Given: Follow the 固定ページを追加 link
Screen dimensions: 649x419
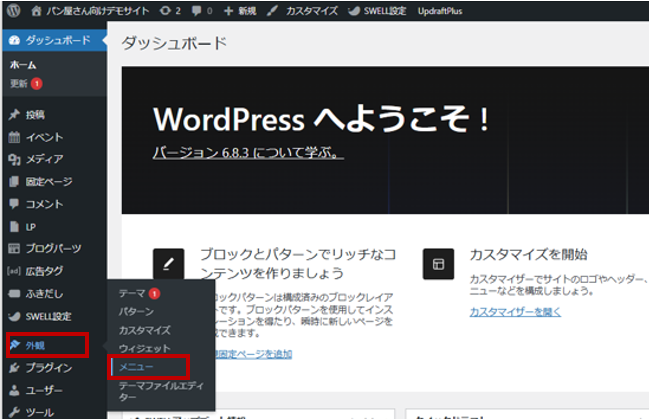Looking at the screenshot, I should pos(254,354).
